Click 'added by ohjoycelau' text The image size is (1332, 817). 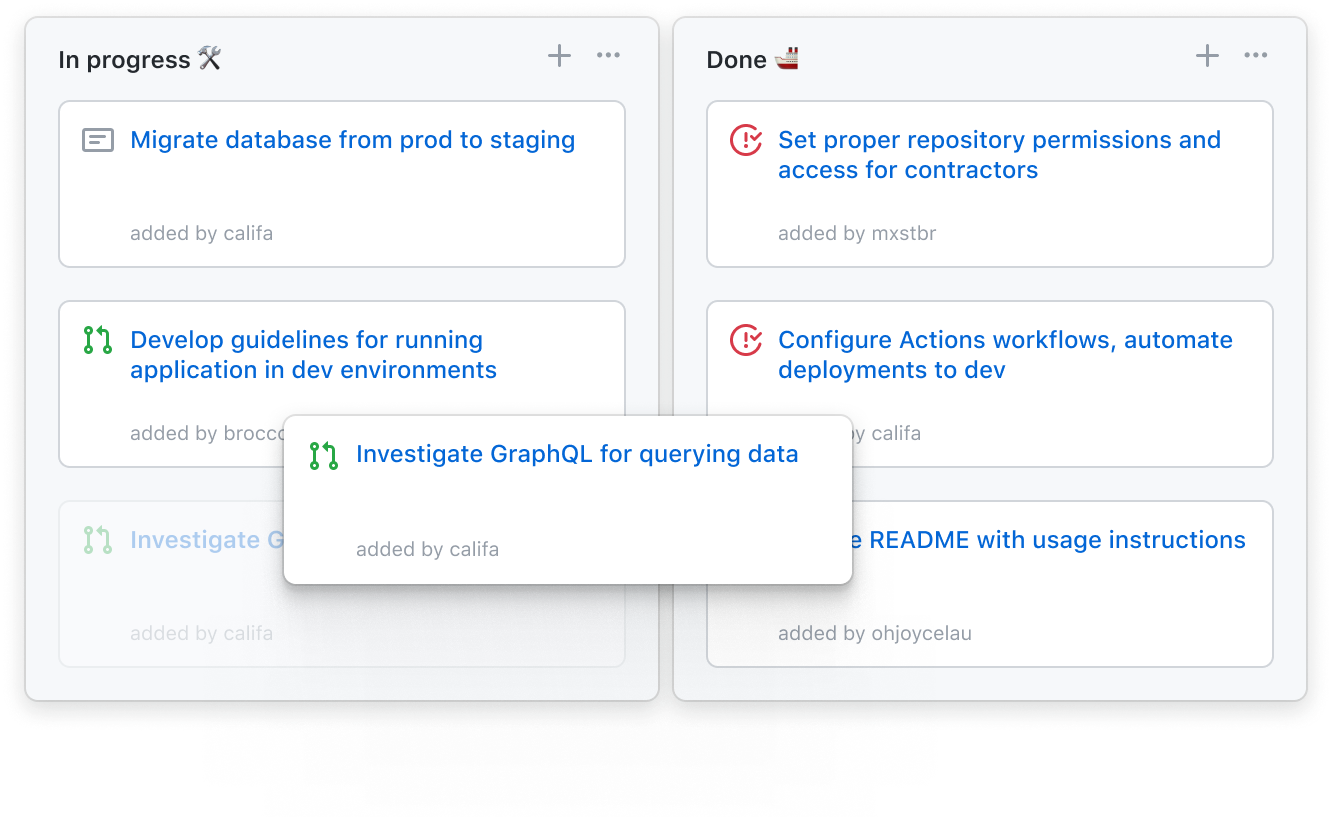pos(874,634)
